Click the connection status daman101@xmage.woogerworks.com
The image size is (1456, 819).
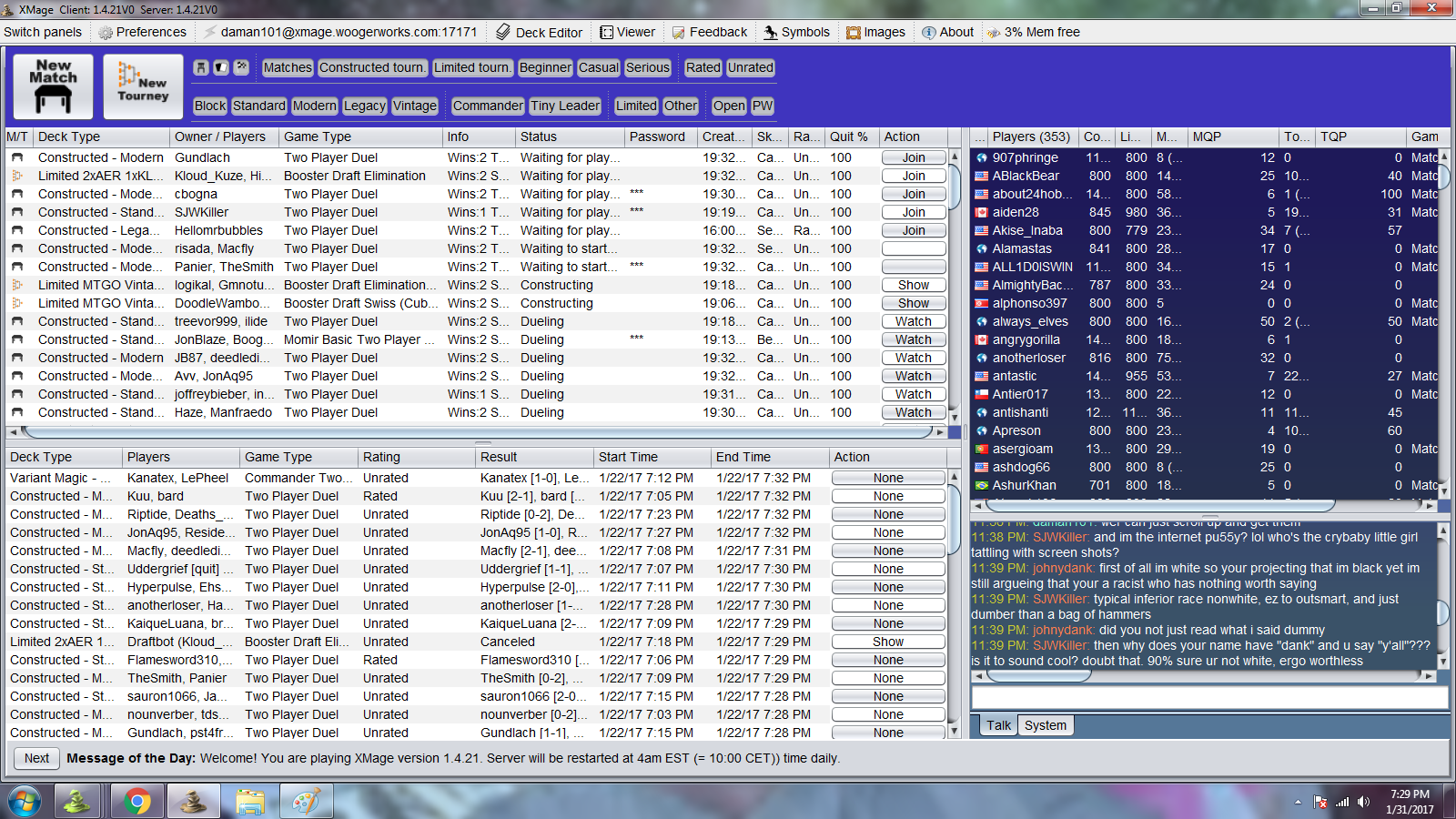tap(341, 32)
